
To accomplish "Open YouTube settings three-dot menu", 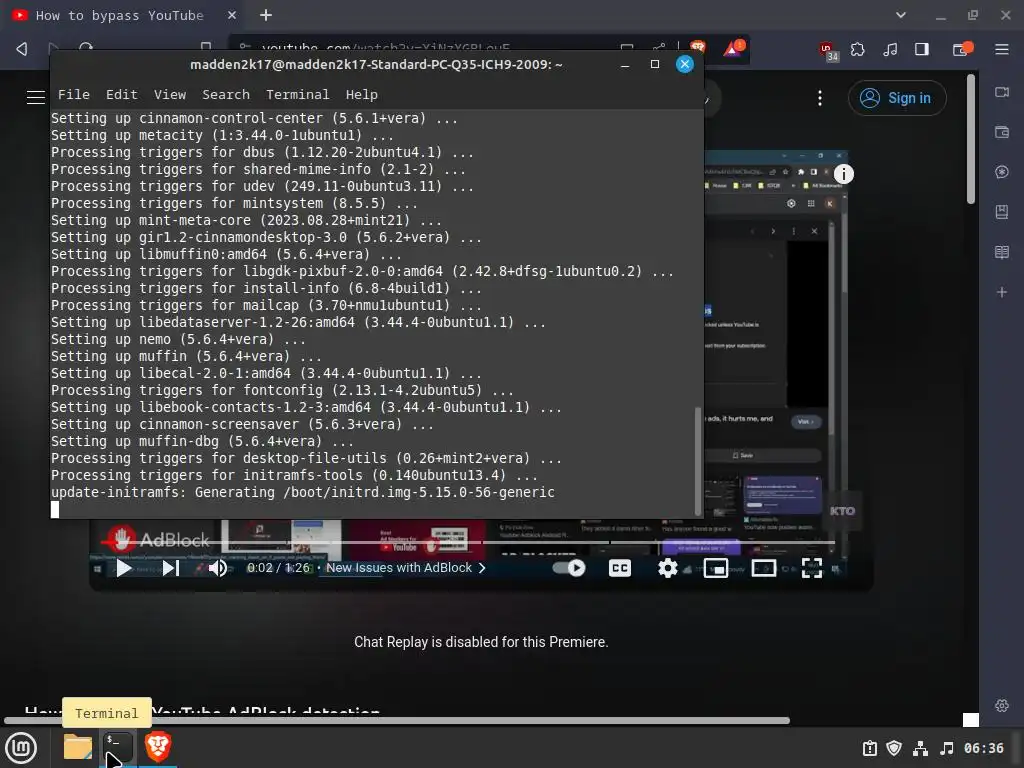I will pyautogui.click(x=820, y=98).
